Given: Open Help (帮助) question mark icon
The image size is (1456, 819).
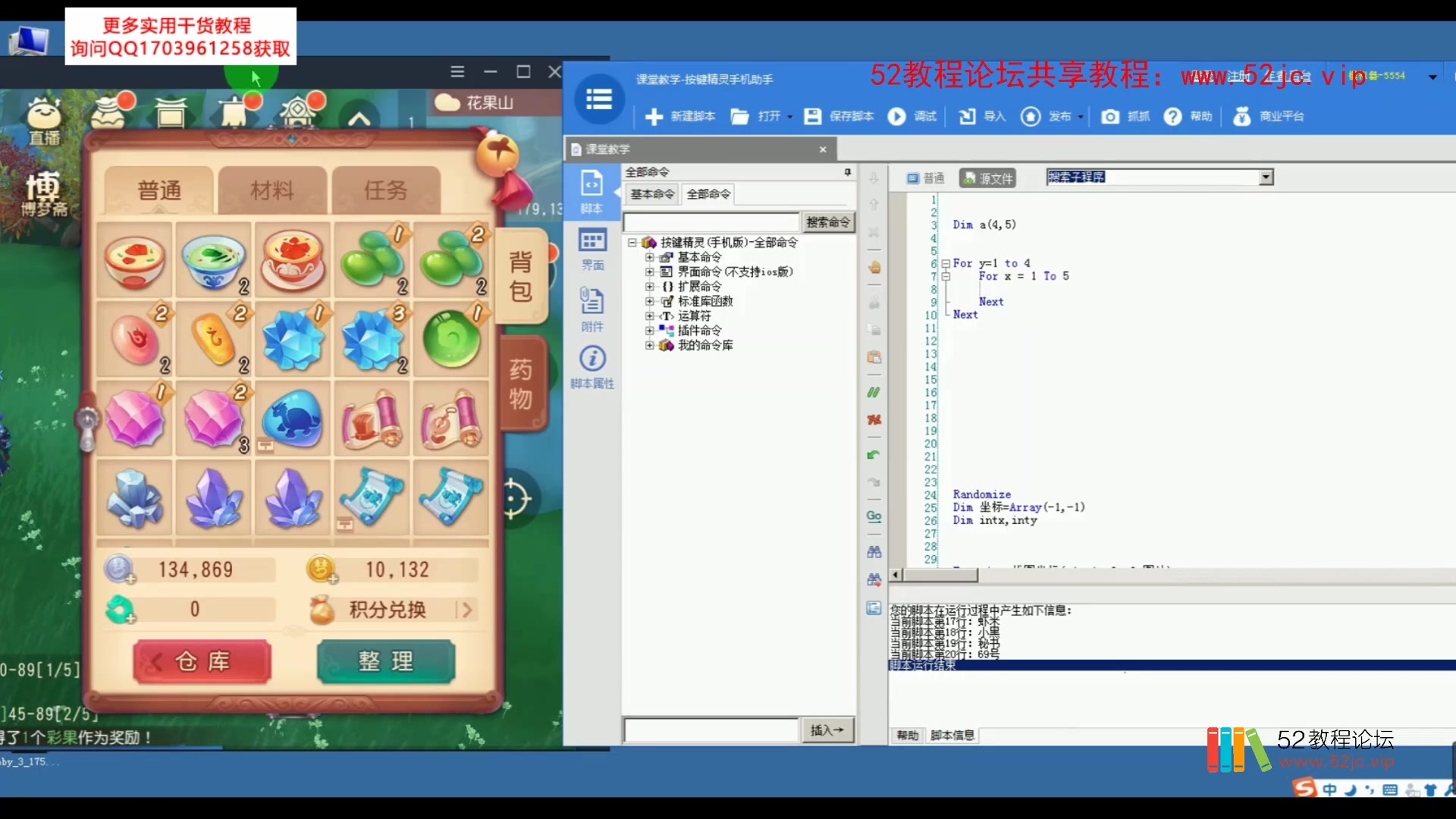Looking at the screenshot, I should pos(1172,116).
